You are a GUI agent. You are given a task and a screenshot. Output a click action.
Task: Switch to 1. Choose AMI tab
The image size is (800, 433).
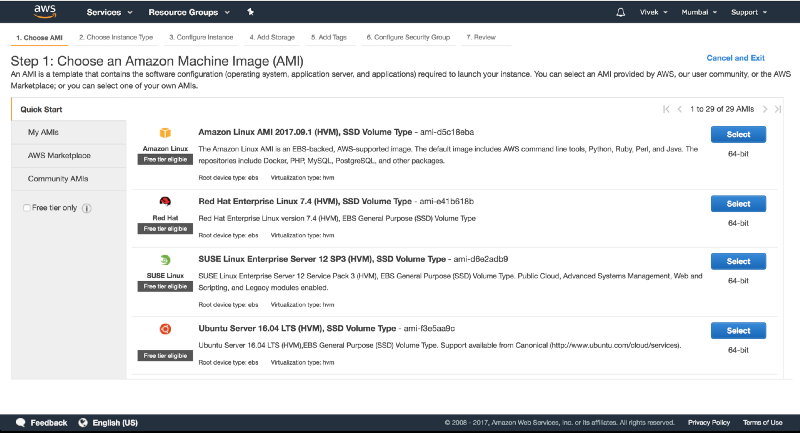point(39,37)
